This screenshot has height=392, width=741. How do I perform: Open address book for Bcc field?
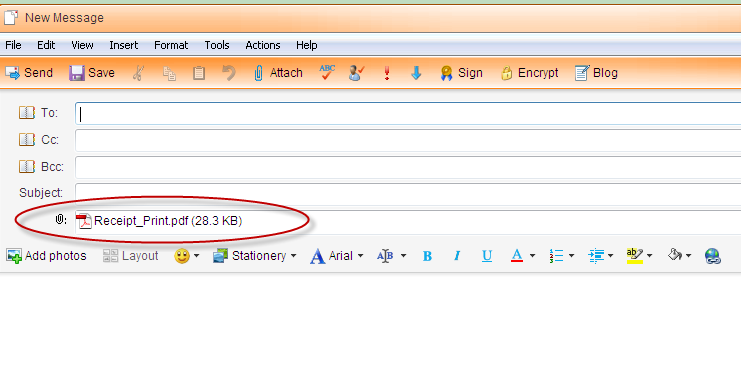coord(27,166)
